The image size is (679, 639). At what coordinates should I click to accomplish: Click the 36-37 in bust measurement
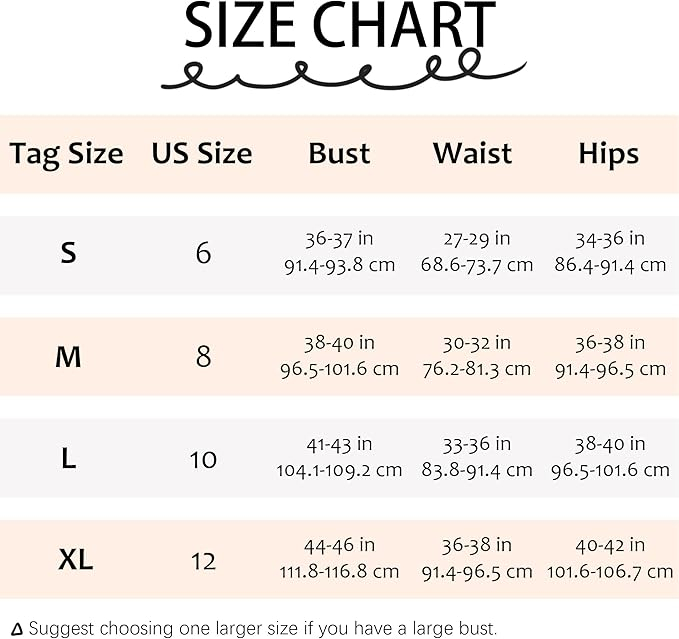[x=339, y=239]
